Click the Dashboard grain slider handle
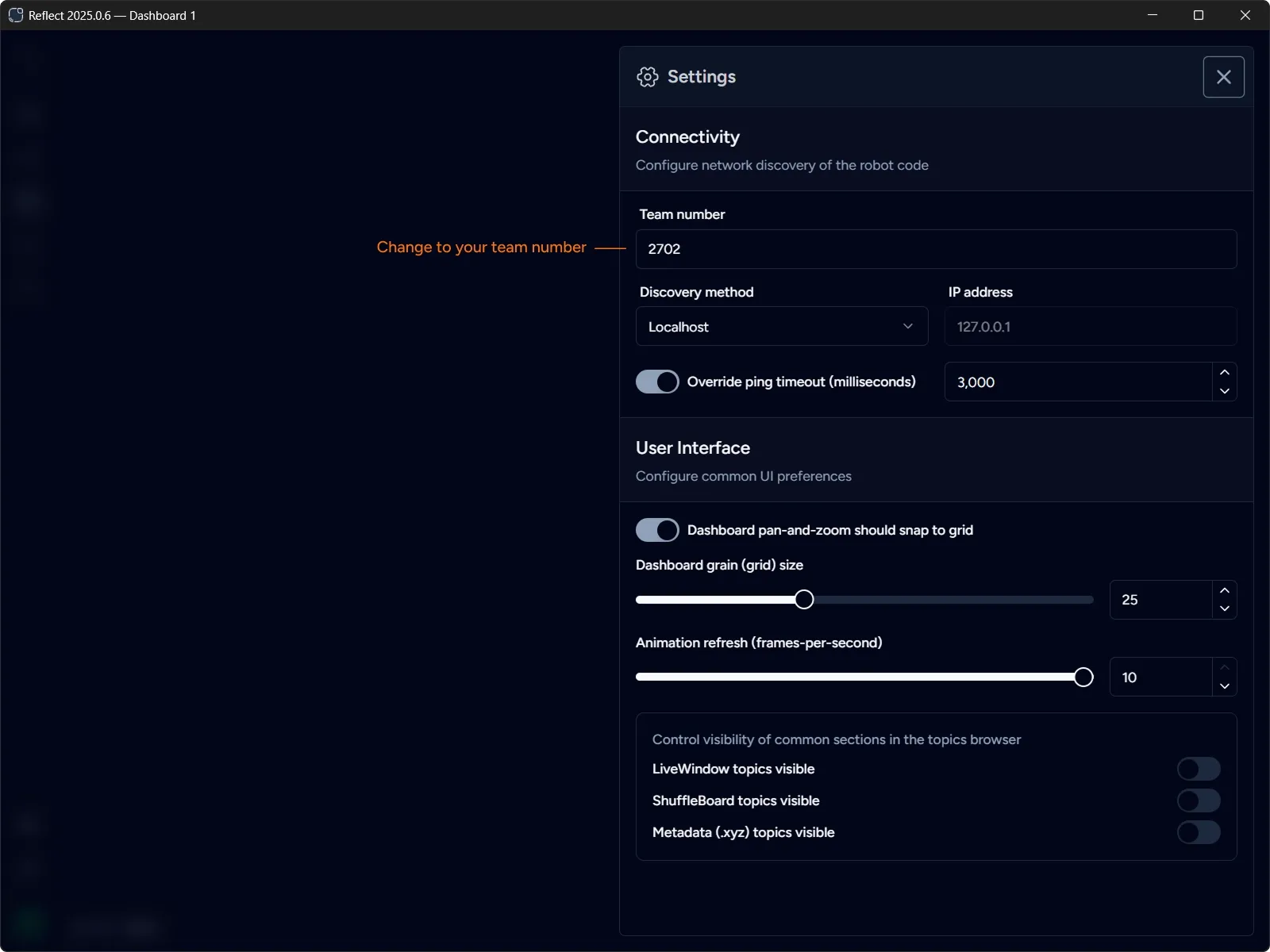This screenshot has height=952, width=1270. [x=804, y=599]
